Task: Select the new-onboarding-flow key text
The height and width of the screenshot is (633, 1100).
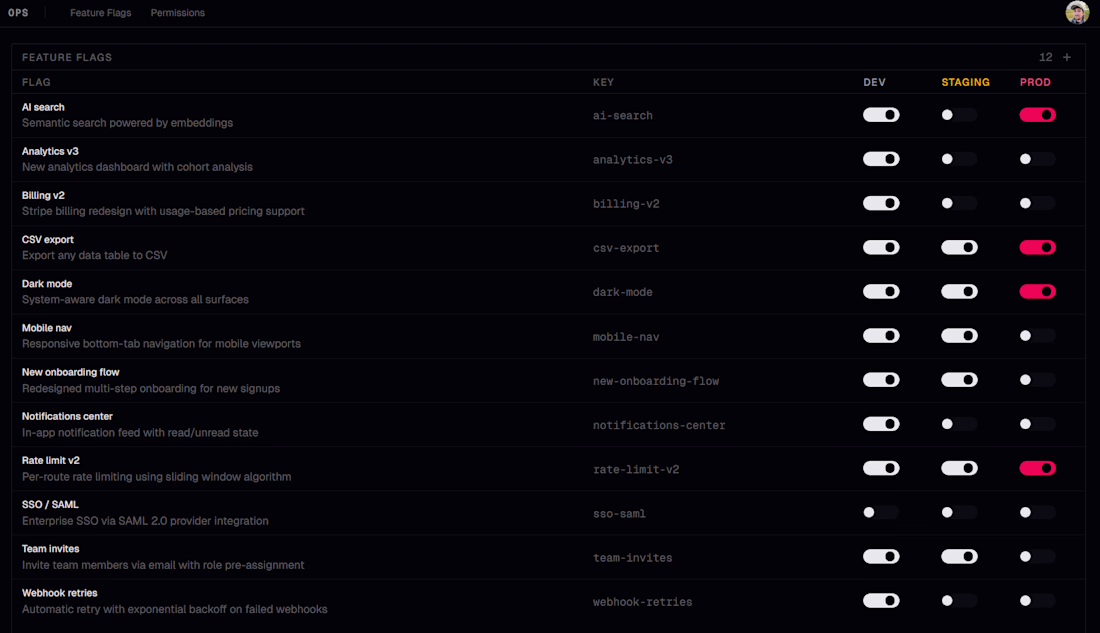Action: click(655, 381)
